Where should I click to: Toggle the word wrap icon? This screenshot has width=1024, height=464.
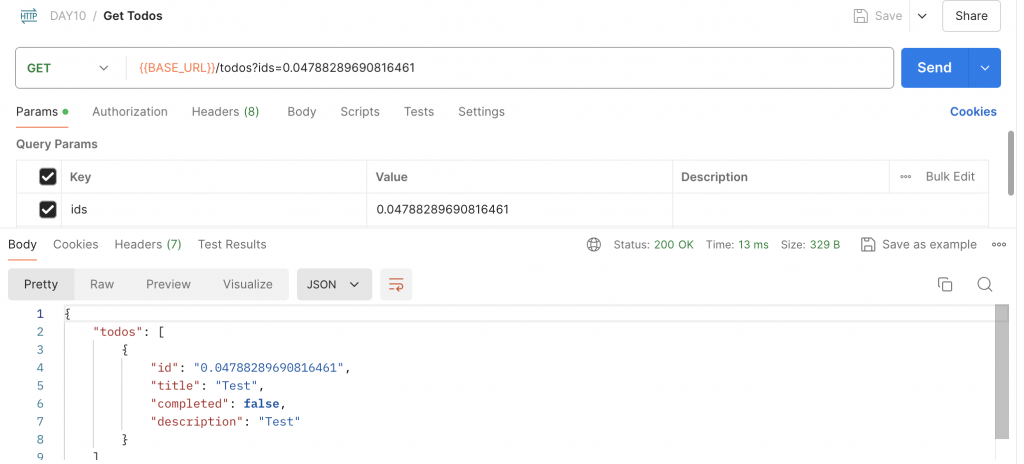coord(396,284)
